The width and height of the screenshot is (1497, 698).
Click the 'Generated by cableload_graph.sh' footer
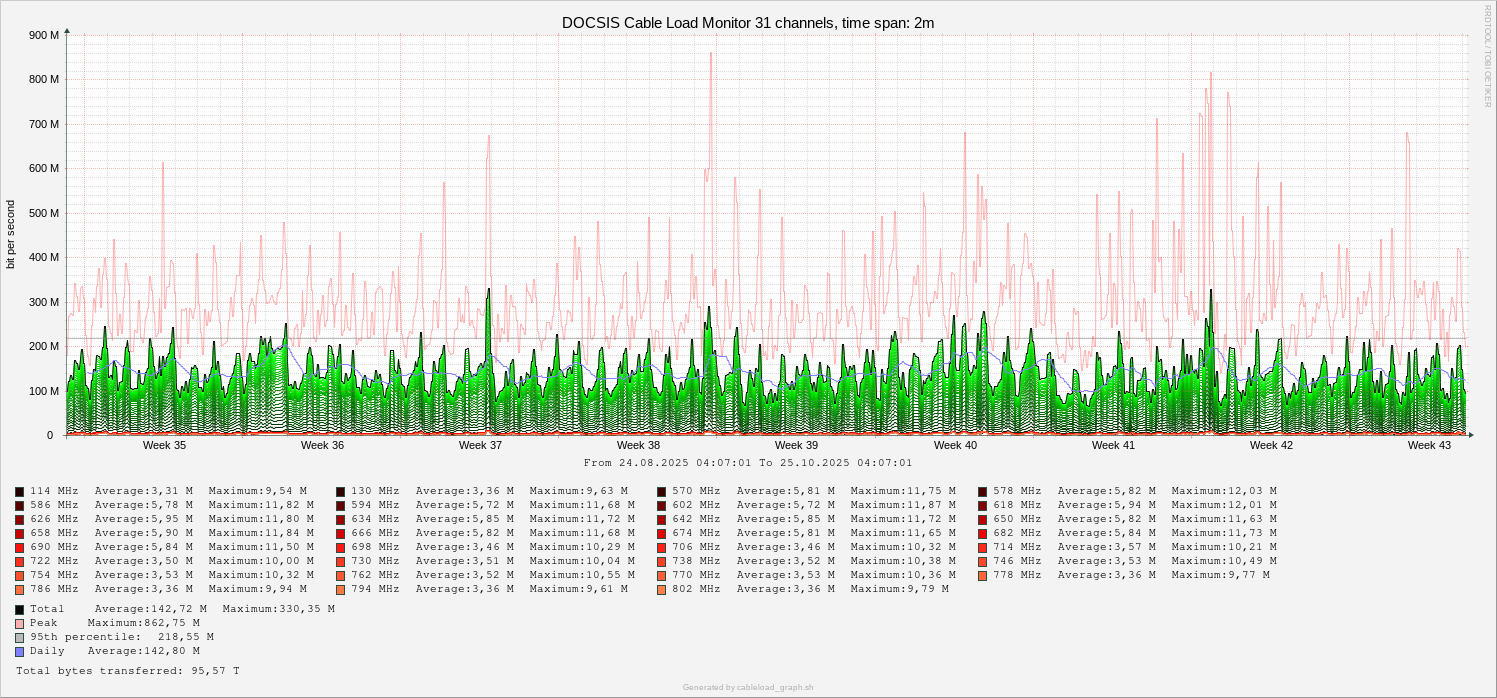tap(747, 687)
